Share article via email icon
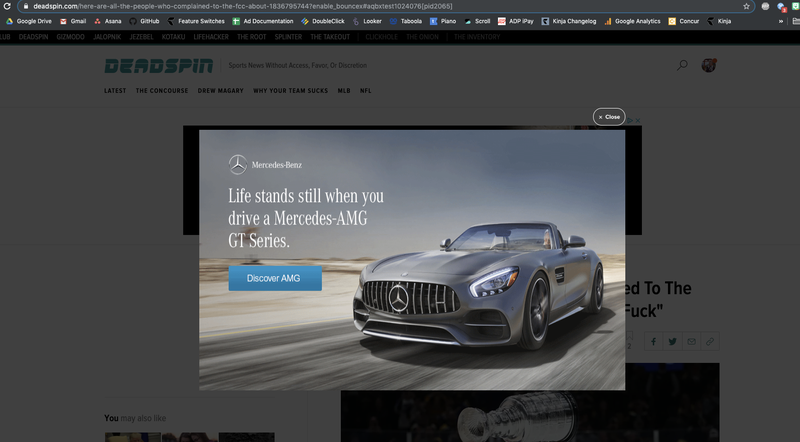The height and width of the screenshot is (442, 800). click(691, 341)
